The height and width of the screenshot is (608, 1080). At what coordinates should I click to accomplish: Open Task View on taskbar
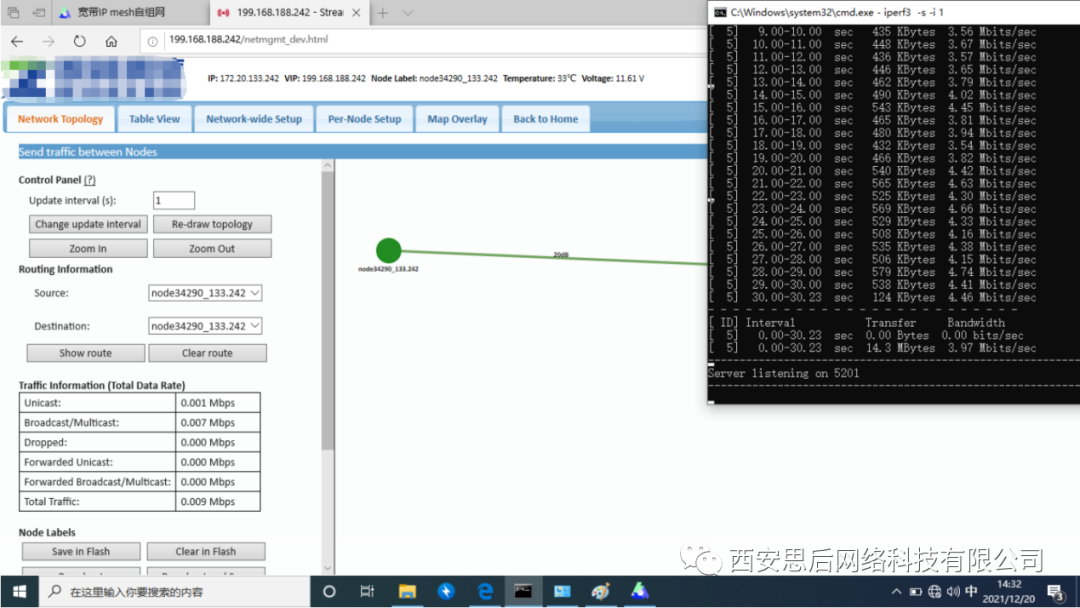click(x=367, y=591)
